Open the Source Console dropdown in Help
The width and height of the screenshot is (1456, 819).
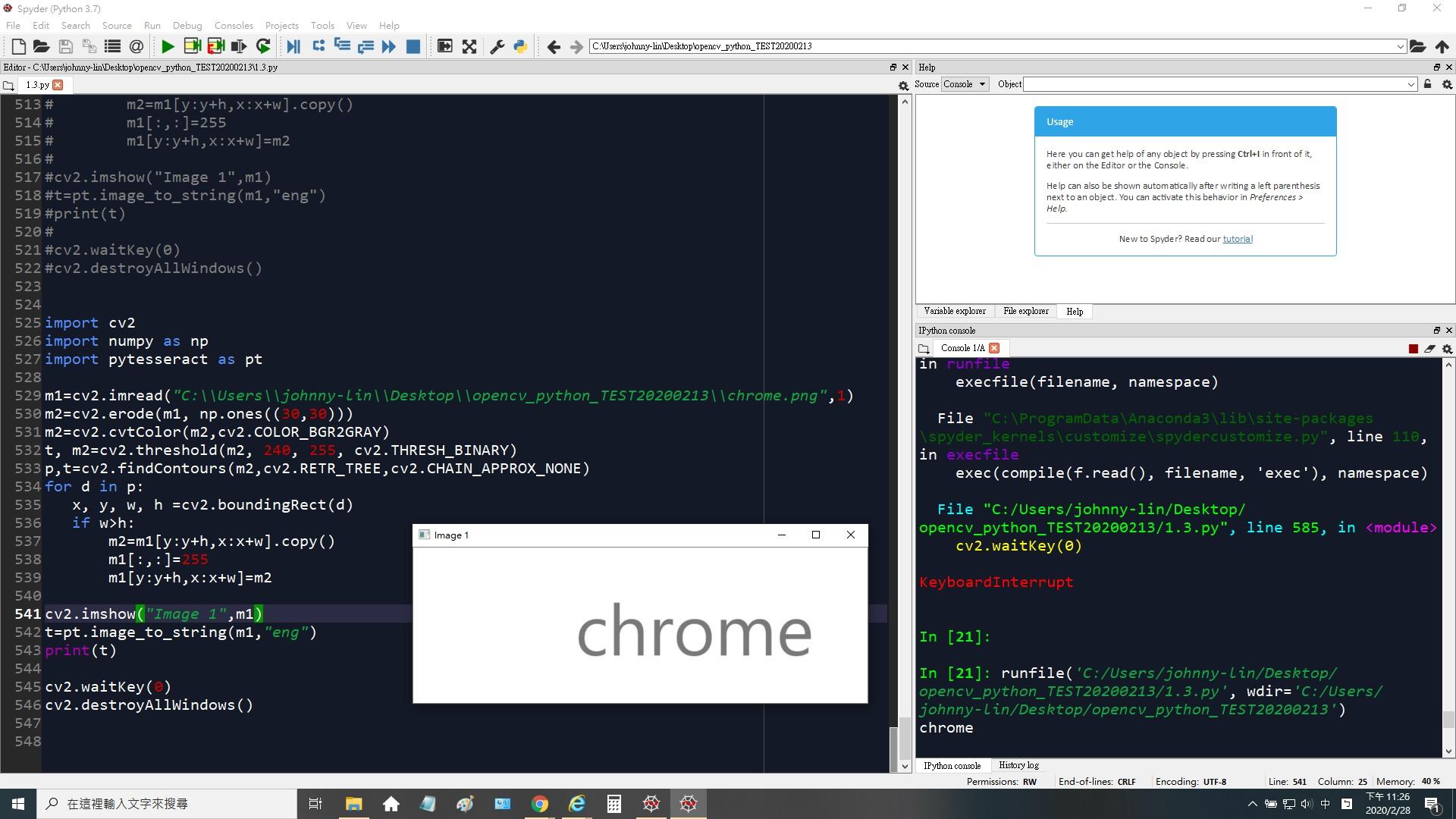(965, 84)
